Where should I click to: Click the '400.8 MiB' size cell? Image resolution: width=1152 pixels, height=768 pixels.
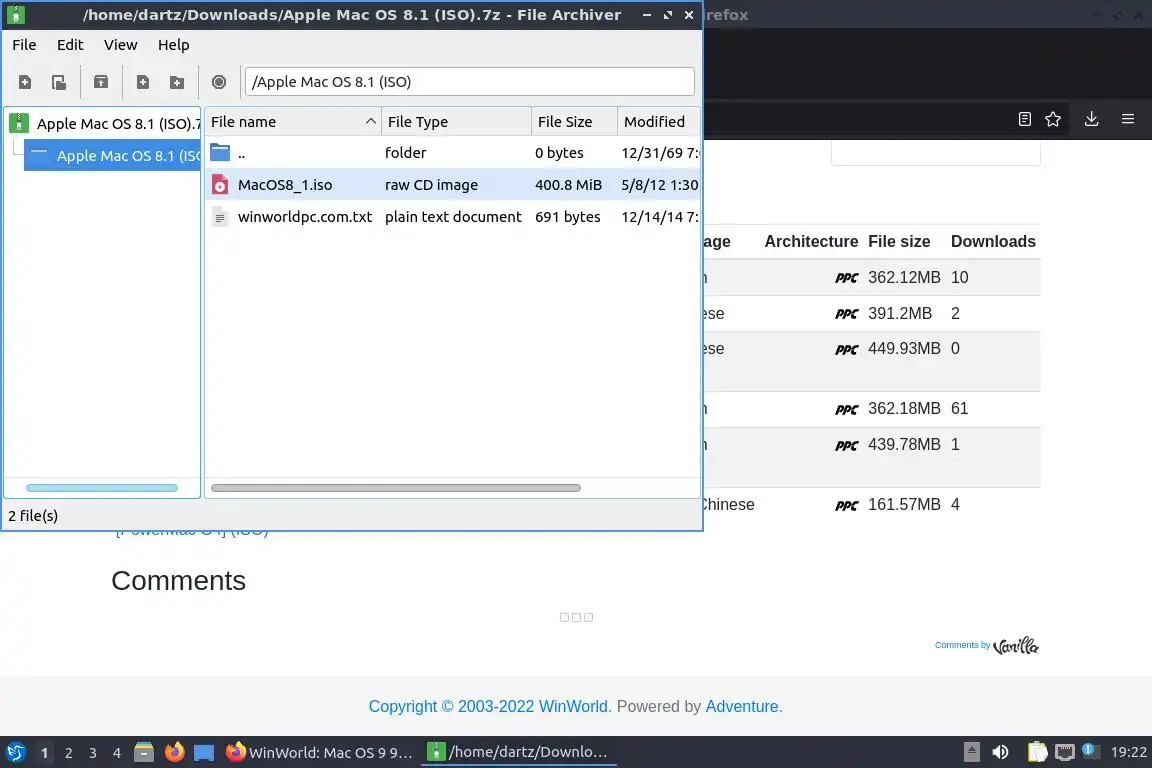(568, 185)
